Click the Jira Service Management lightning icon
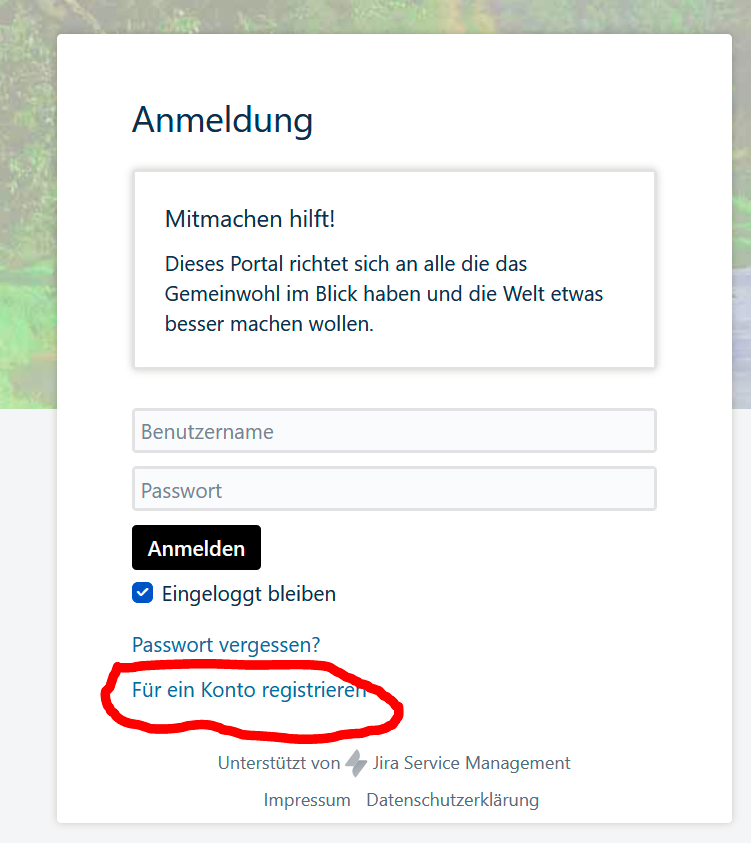 pyautogui.click(x=356, y=763)
